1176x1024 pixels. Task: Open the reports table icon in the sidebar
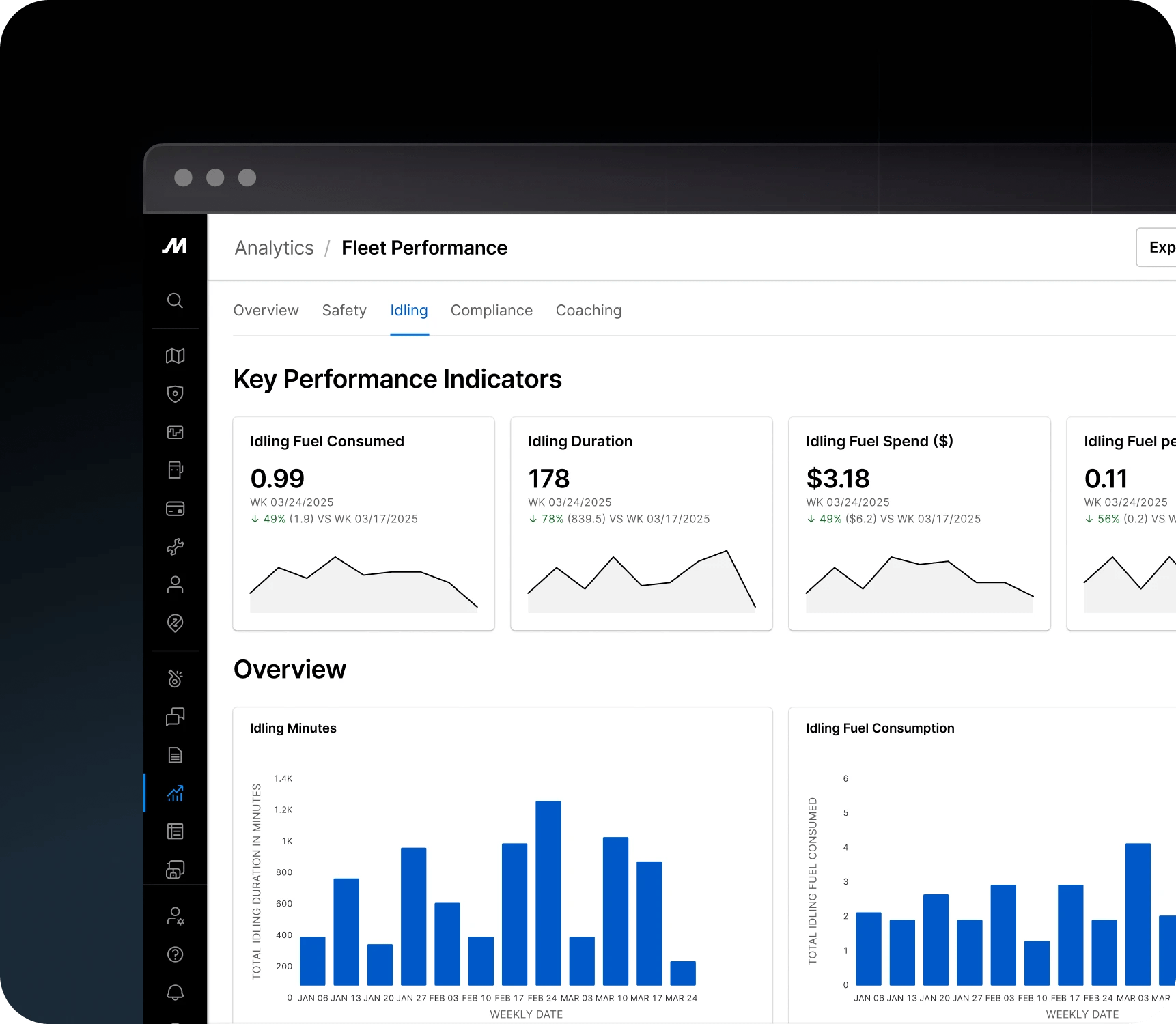tap(176, 831)
